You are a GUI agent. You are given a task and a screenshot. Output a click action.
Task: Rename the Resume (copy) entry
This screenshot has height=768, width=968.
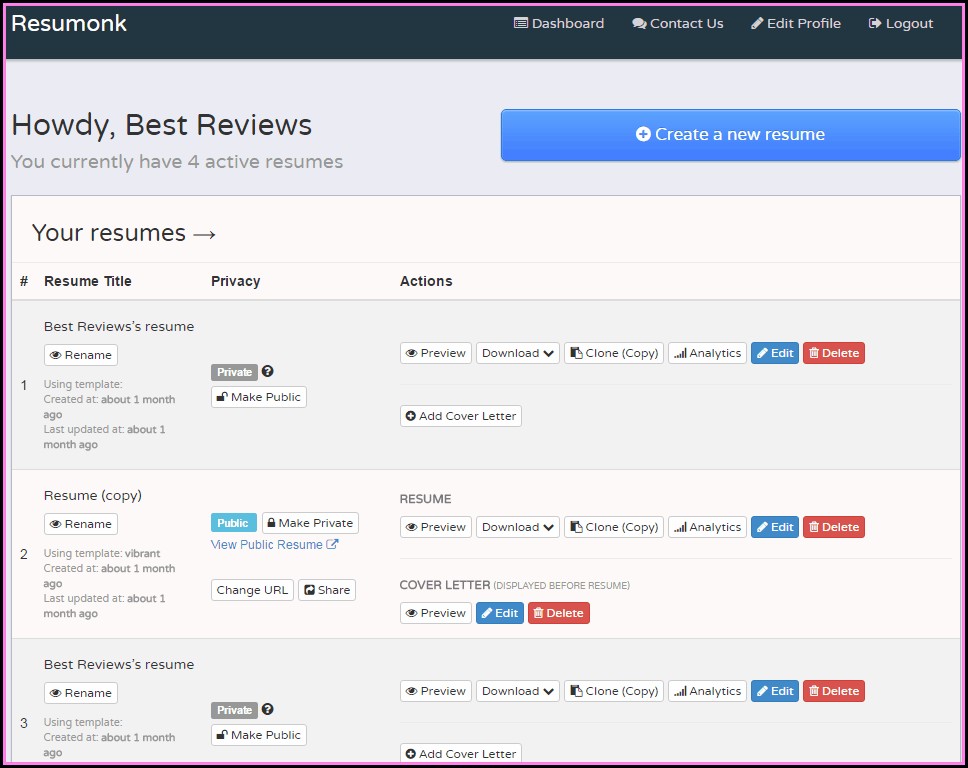pyautogui.click(x=80, y=524)
